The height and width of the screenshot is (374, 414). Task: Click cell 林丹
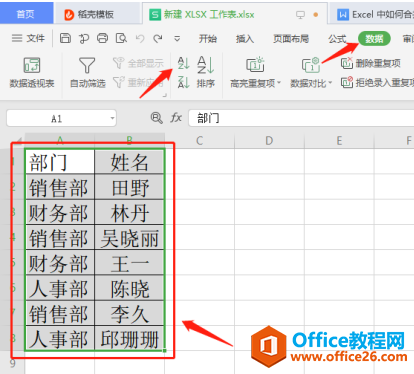point(129,212)
